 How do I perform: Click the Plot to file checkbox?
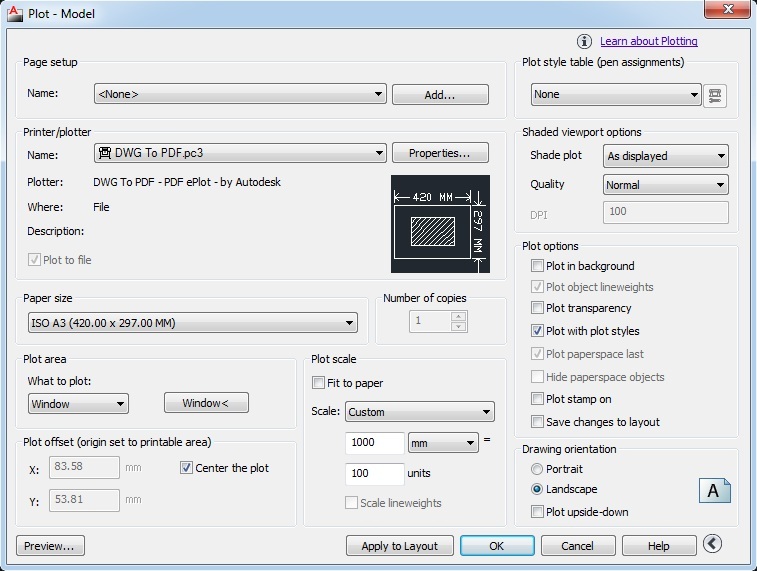34,260
